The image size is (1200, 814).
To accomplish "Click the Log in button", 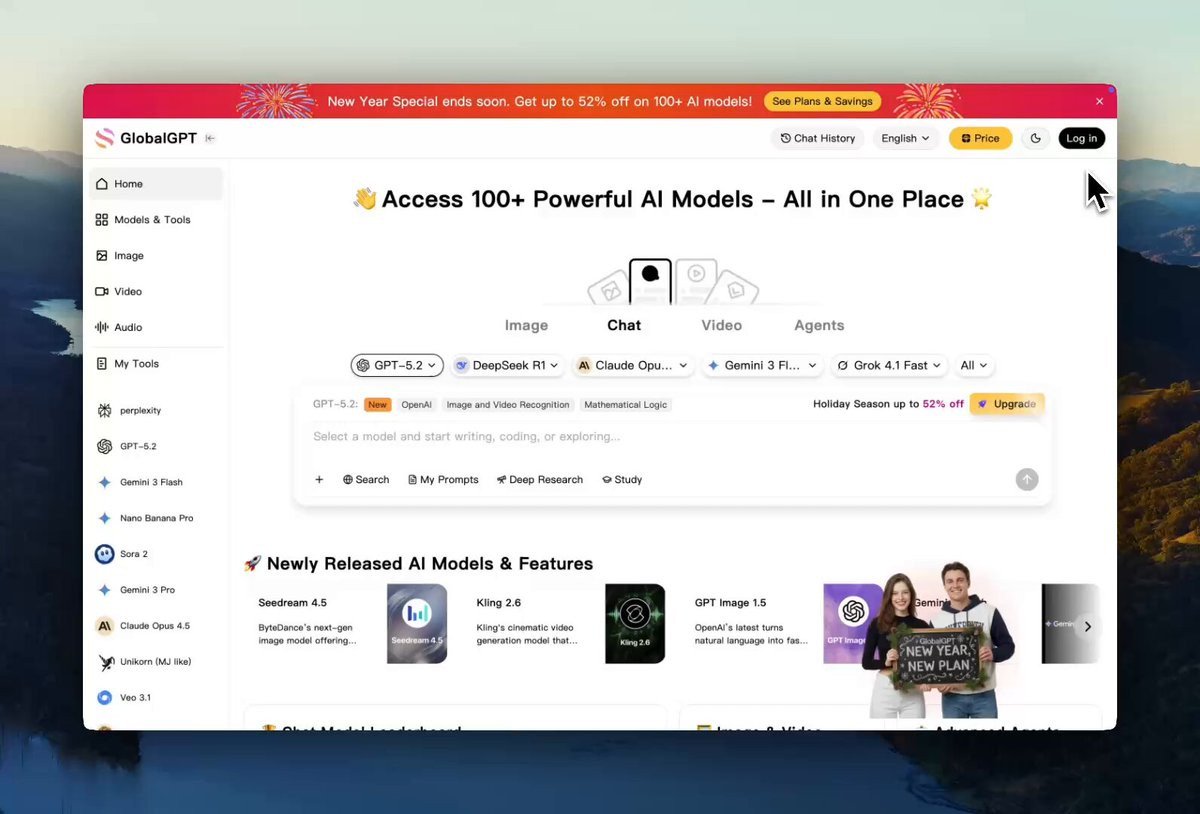I will pyautogui.click(x=1081, y=139).
